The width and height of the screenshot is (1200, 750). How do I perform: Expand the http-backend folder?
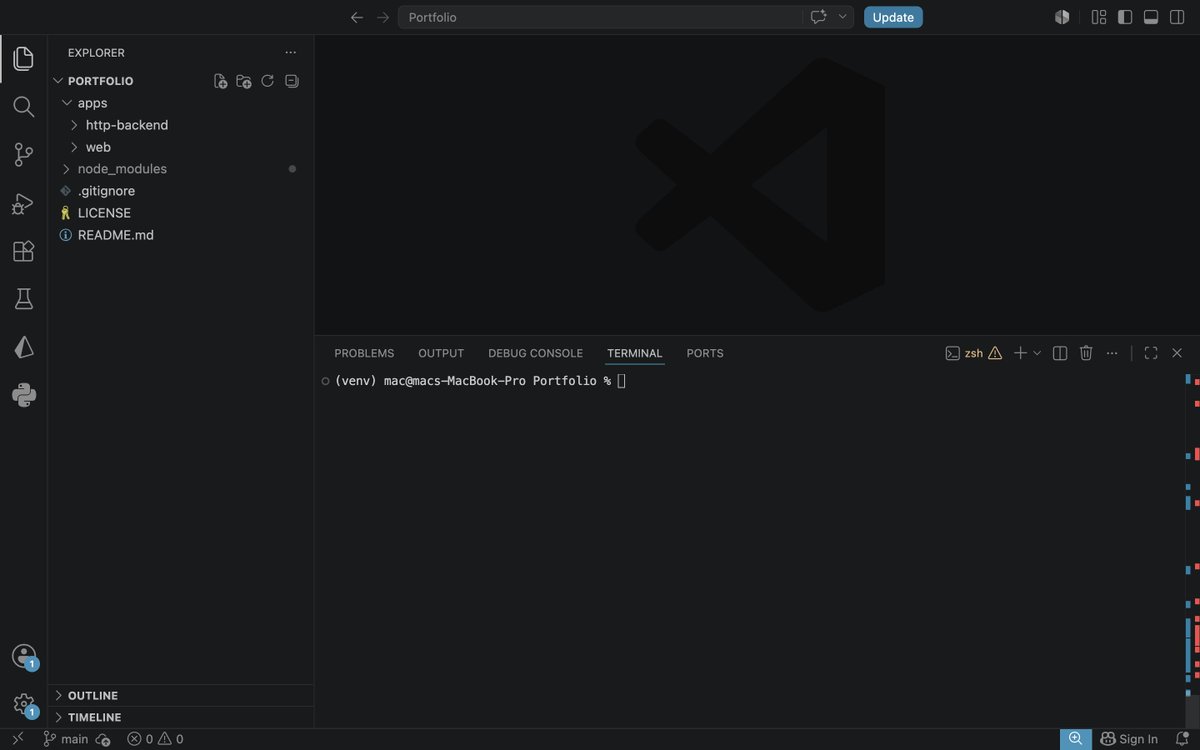pos(74,125)
